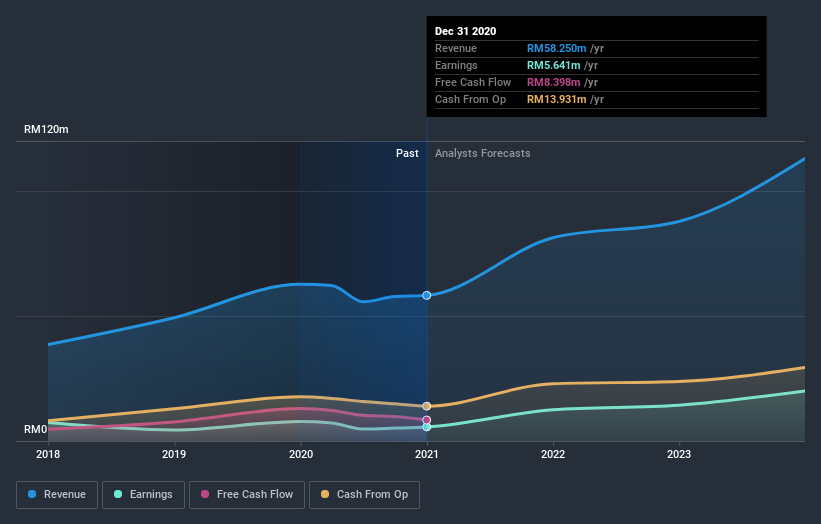This screenshot has height=524, width=821.
Task: Click the Past section label
Action: 407,153
